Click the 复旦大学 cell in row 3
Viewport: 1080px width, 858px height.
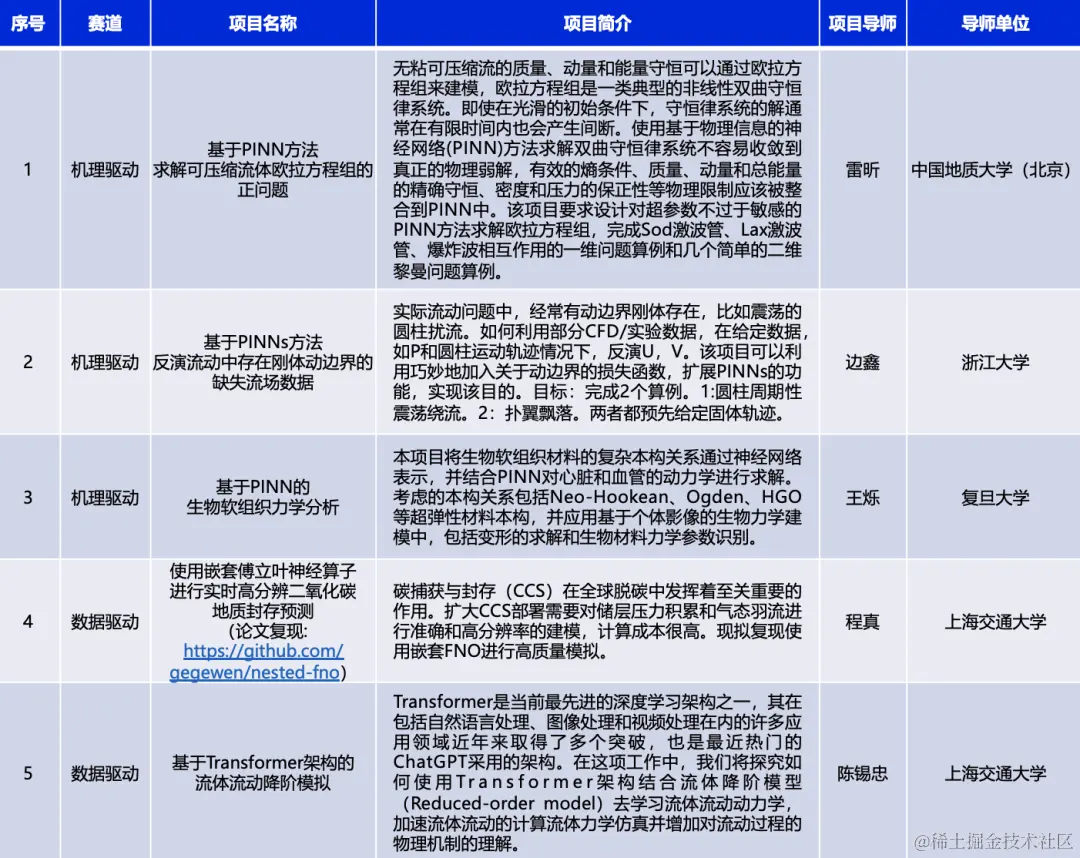995,497
